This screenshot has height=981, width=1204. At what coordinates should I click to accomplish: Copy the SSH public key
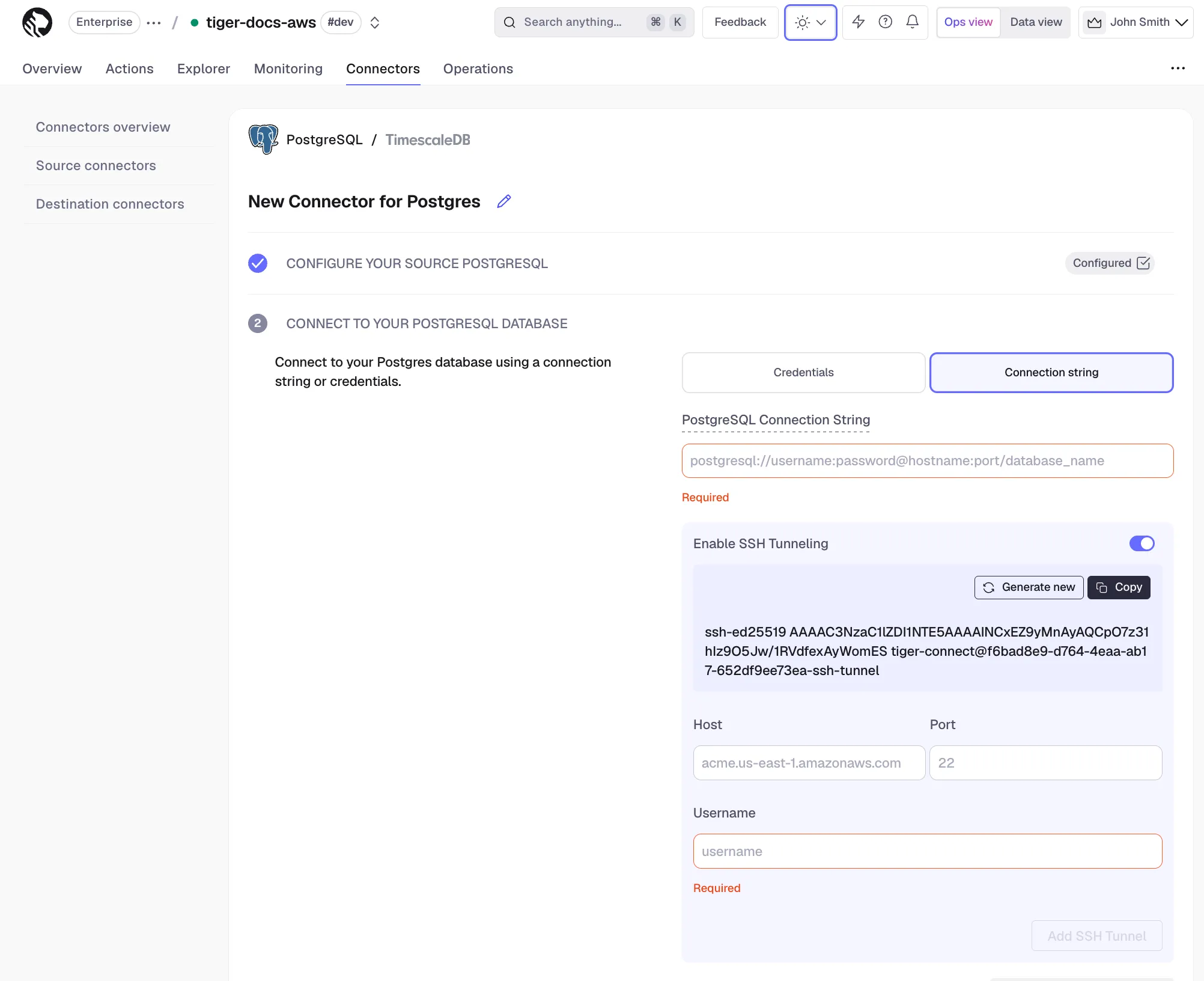point(1119,587)
